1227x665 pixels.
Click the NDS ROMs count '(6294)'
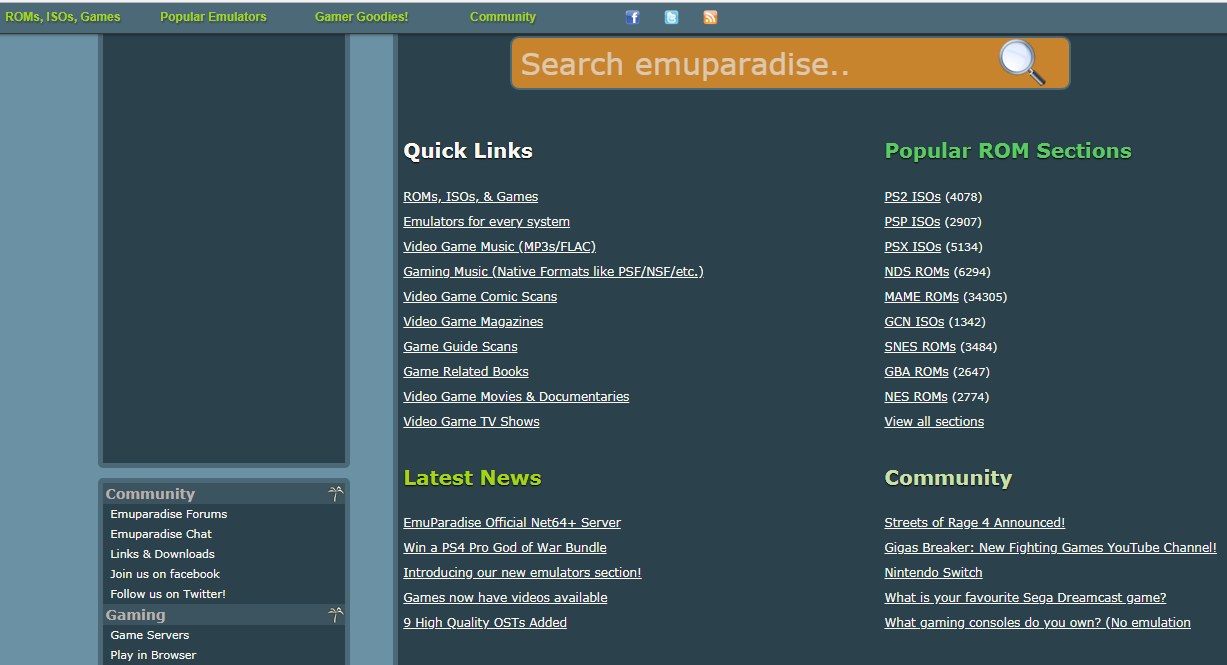click(972, 272)
